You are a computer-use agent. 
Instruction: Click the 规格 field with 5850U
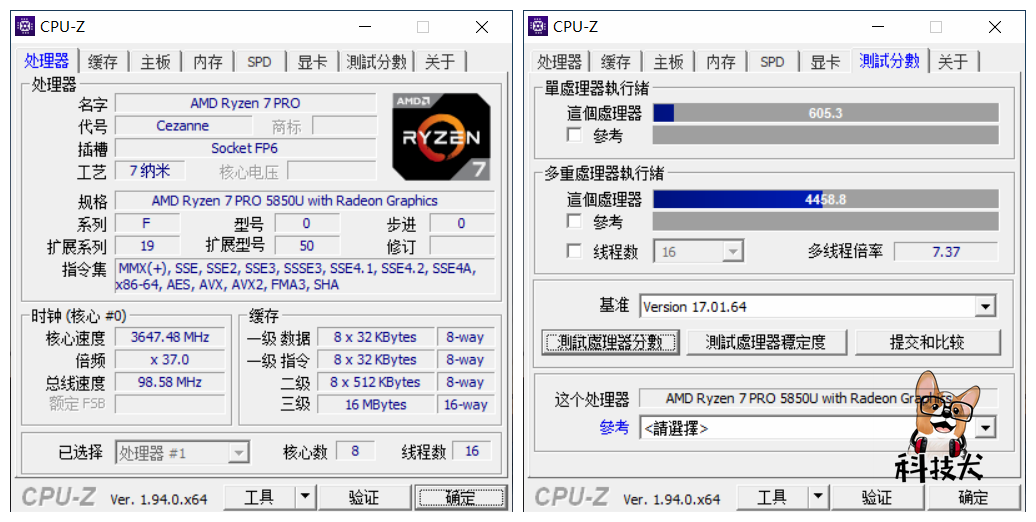[x=305, y=200]
